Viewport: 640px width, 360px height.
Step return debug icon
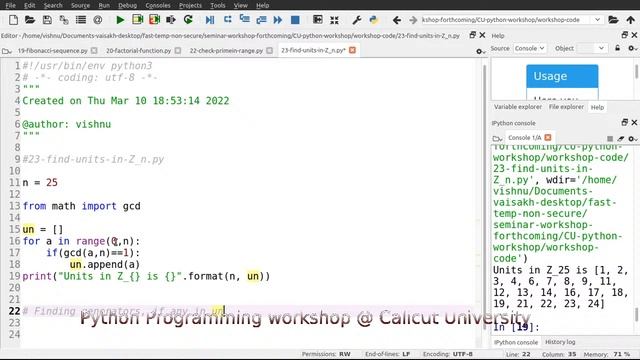click(261, 20)
